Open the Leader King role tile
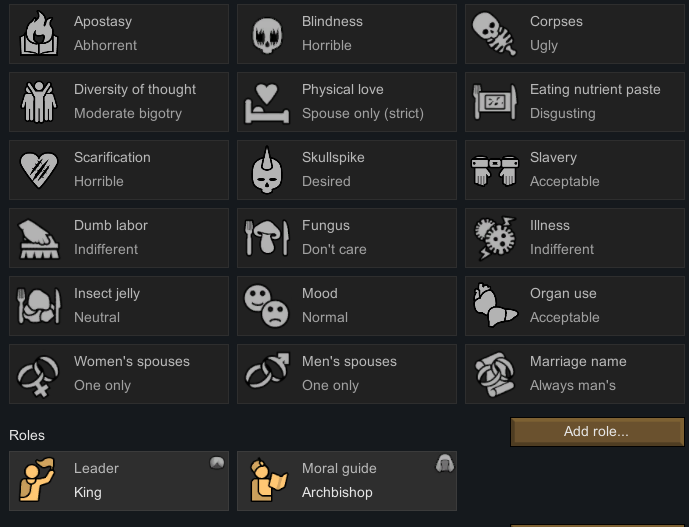689x527 pixels. tap(119, 480)
